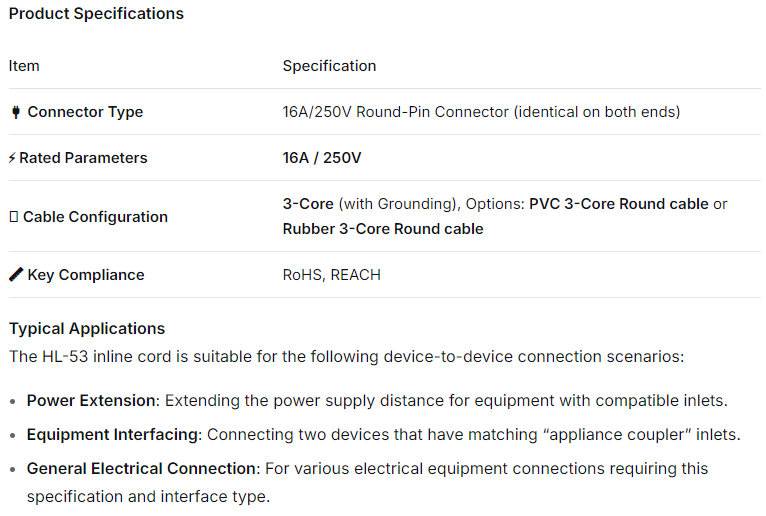
Task: Select the Connector Type row label
Action: pyautogui.click(x=85, y=112)
